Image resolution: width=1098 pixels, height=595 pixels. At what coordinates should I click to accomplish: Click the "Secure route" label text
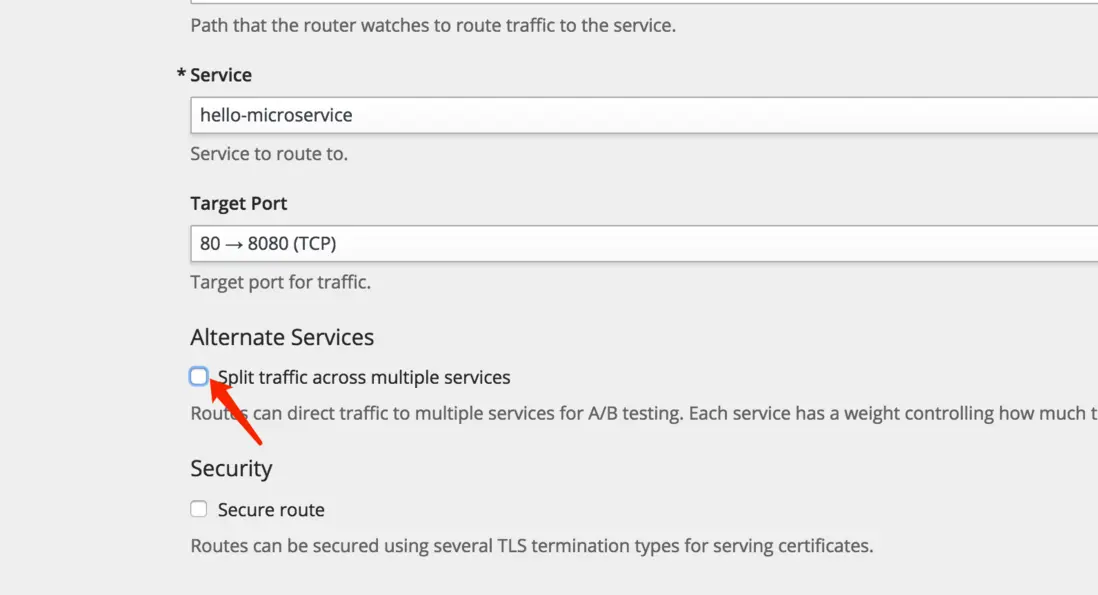pyautogui.click(x=271, y=510)
